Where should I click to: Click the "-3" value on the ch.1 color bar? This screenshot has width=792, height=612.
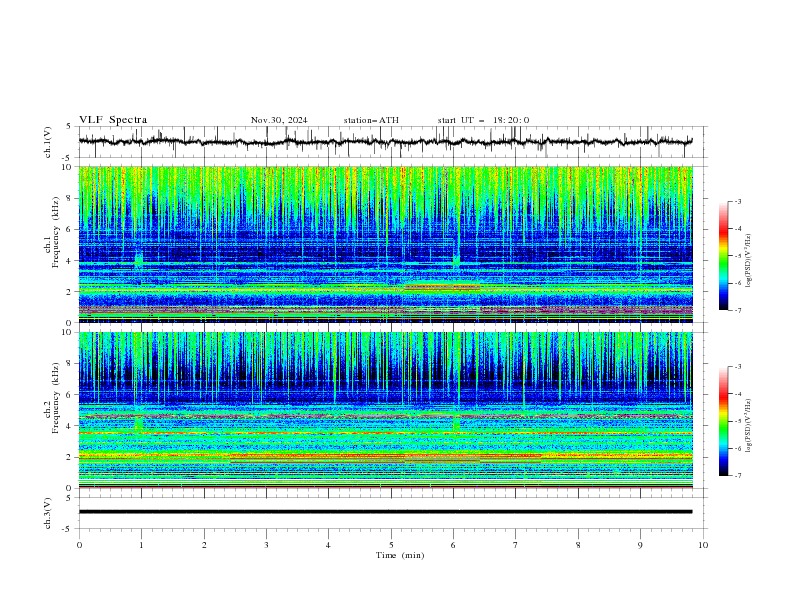tap(737, 201)
